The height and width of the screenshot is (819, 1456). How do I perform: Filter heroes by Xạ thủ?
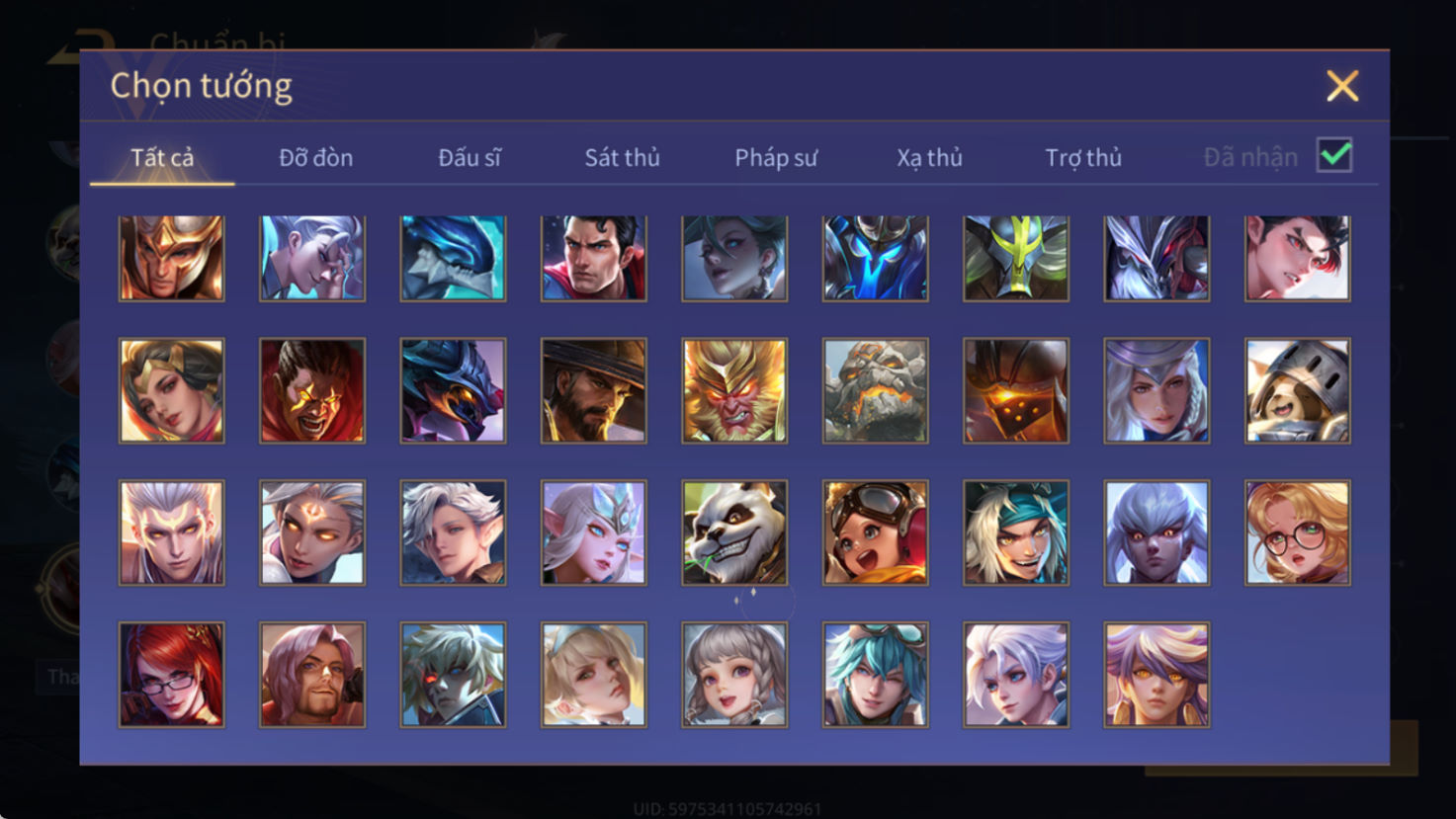pyautogui.click(x=929, y=158)
